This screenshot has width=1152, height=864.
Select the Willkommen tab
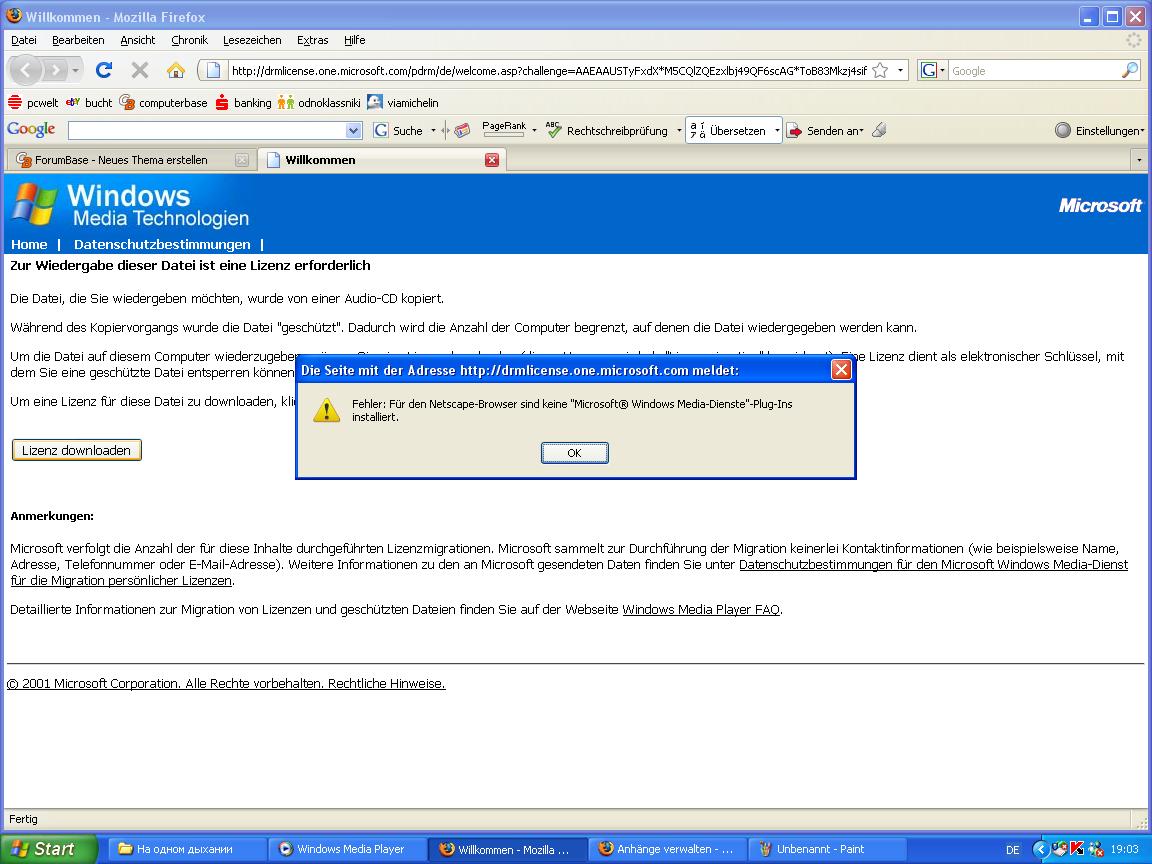tap(320, 160)
